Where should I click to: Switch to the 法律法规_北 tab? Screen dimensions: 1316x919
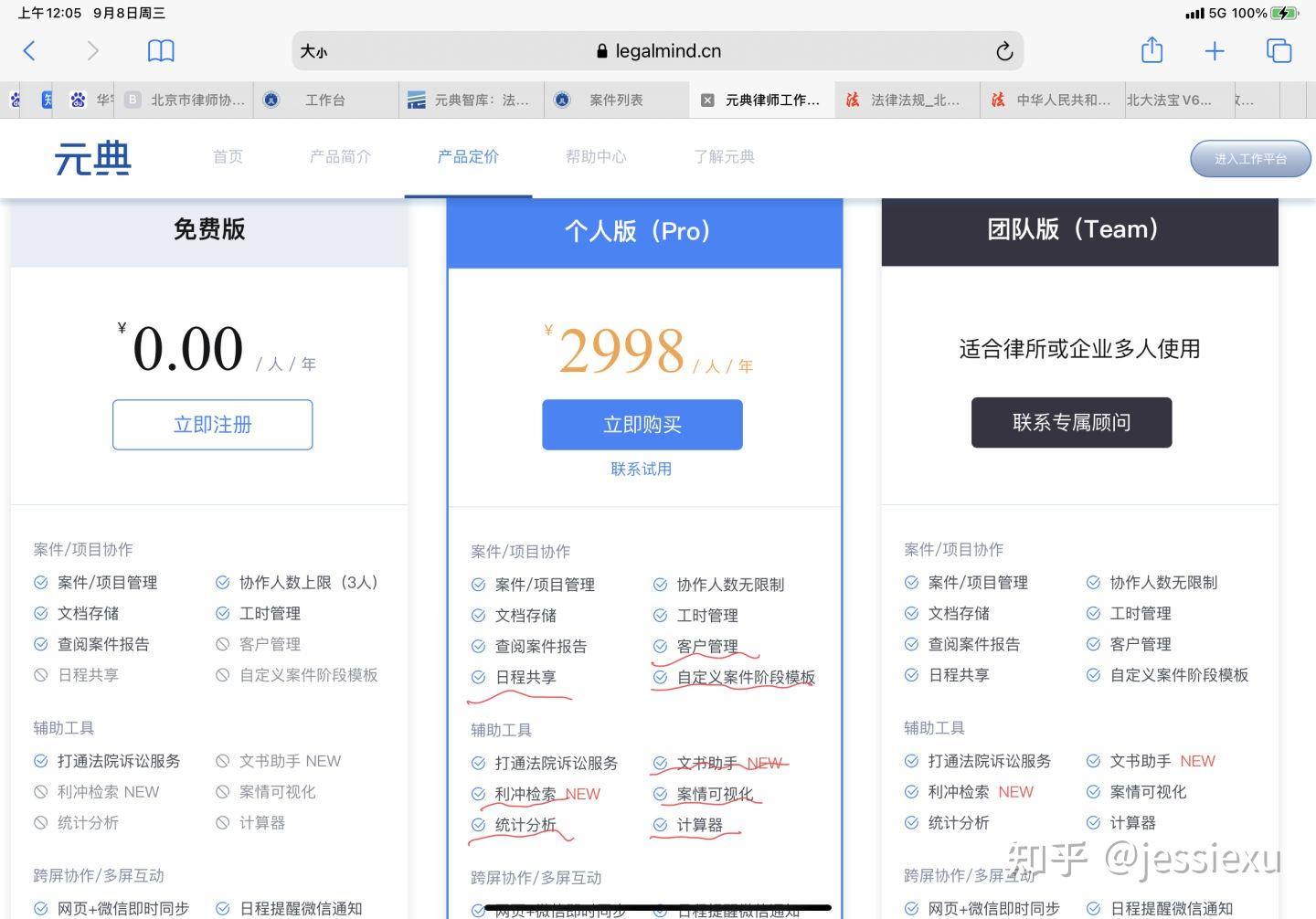click(907, 100)
